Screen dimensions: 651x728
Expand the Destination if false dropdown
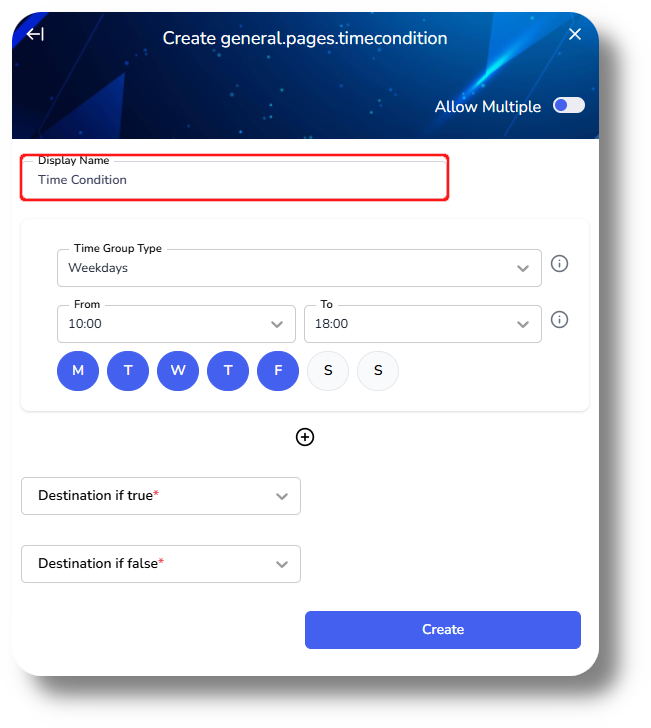pyautogui.click(x=161, y=564)
